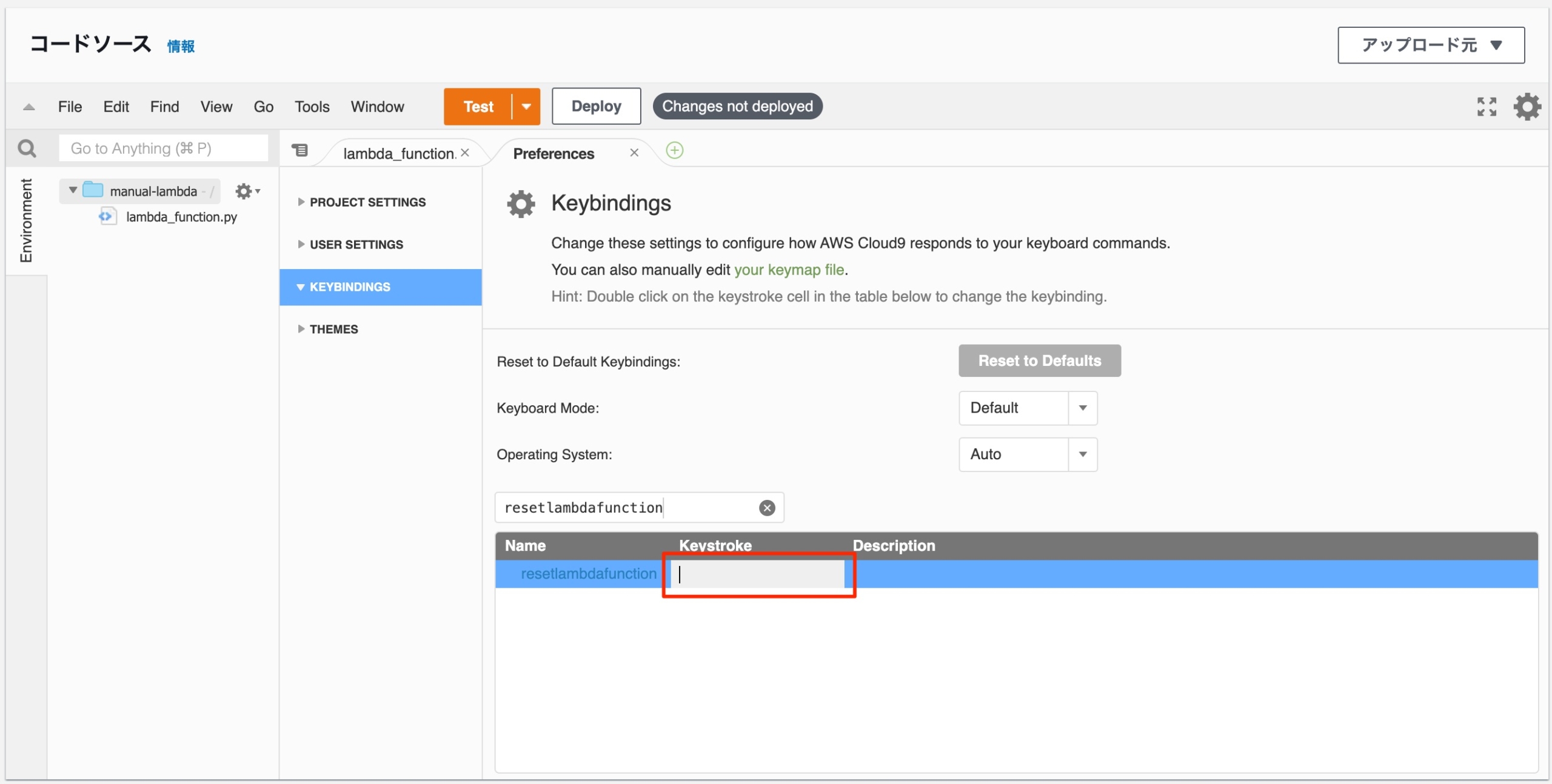Screen dimensions: 1552x784
Task: Open preferences gear icon at top right
Action: (x=1527, y=107)
